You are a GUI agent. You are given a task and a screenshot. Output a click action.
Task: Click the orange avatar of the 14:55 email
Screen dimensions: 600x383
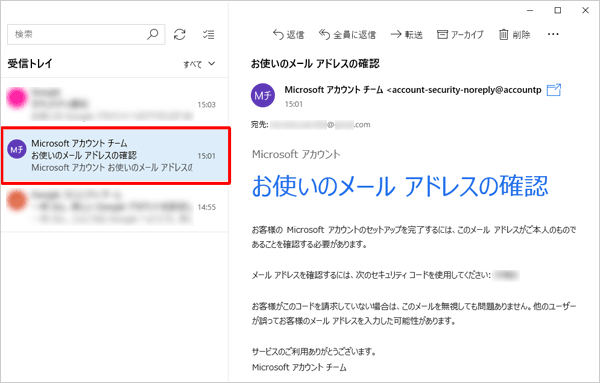pyautogui.click(x=17, y=200)
